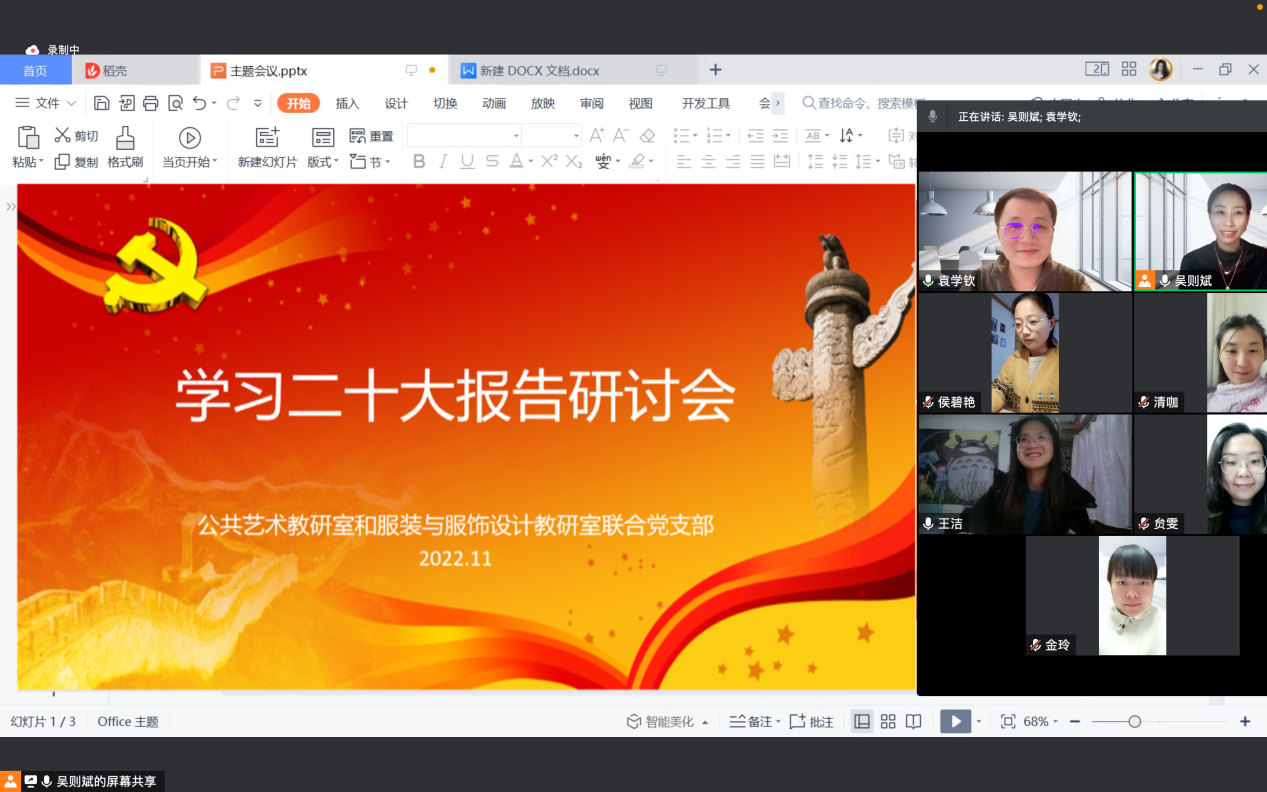Align text left
The width and height of the screenshot is (1267, 792).
(684, 162)
